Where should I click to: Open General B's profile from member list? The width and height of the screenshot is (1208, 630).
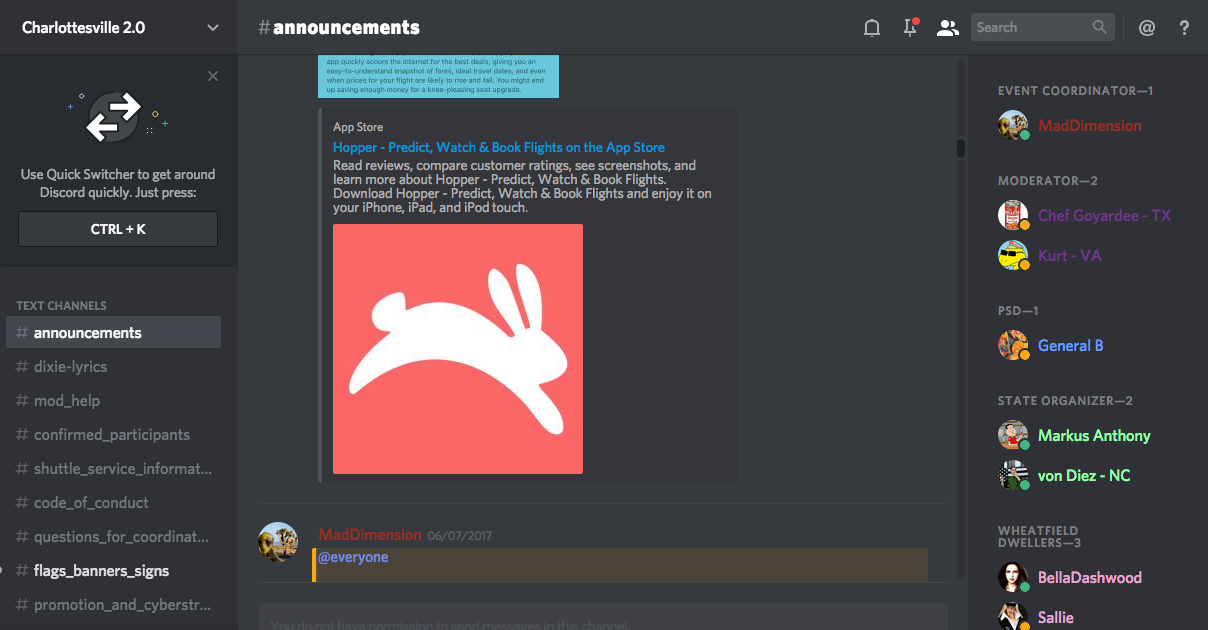1070,346
